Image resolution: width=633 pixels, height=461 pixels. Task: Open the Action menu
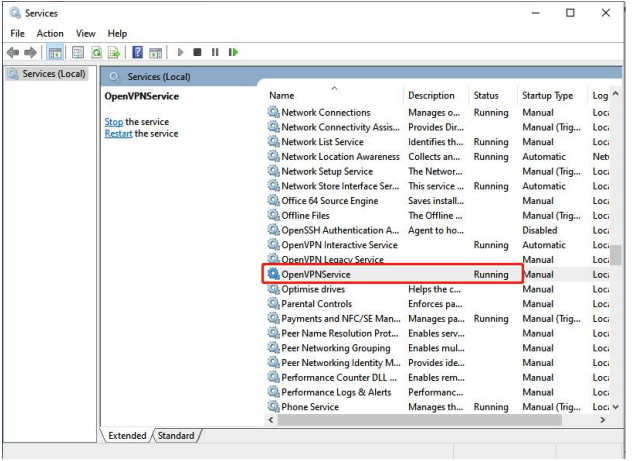click(50, 34)
